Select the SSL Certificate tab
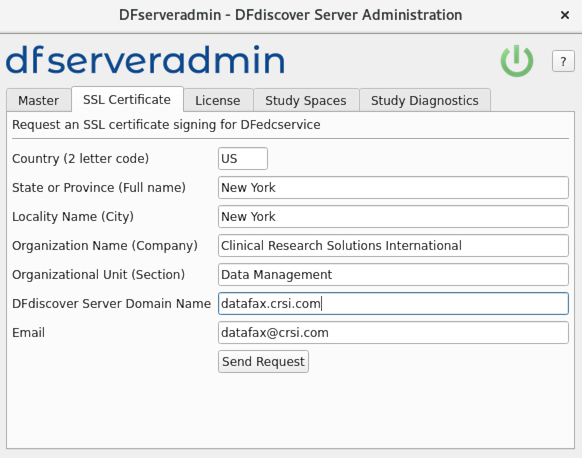Screen dimensions: 582x458 click(x=127, y=99)
